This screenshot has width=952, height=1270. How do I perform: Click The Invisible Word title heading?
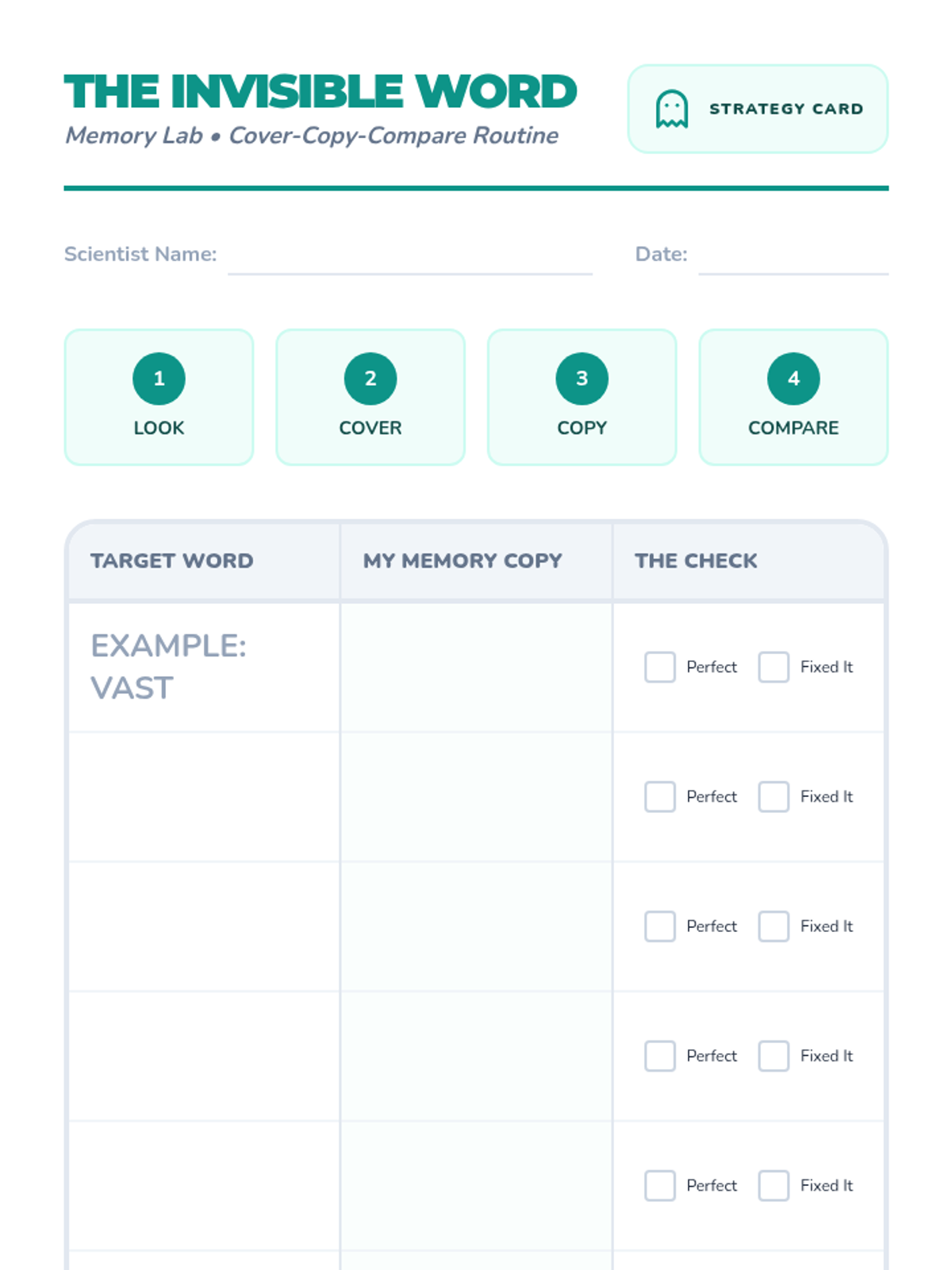pos(321,91)
